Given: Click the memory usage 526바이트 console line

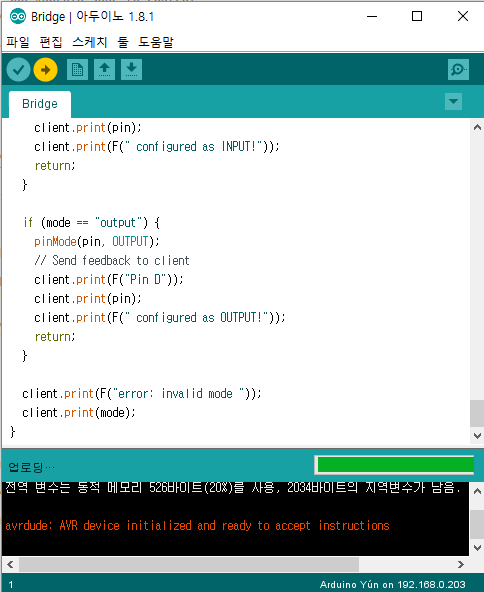Looking at the screenshot, I should 233,487.
